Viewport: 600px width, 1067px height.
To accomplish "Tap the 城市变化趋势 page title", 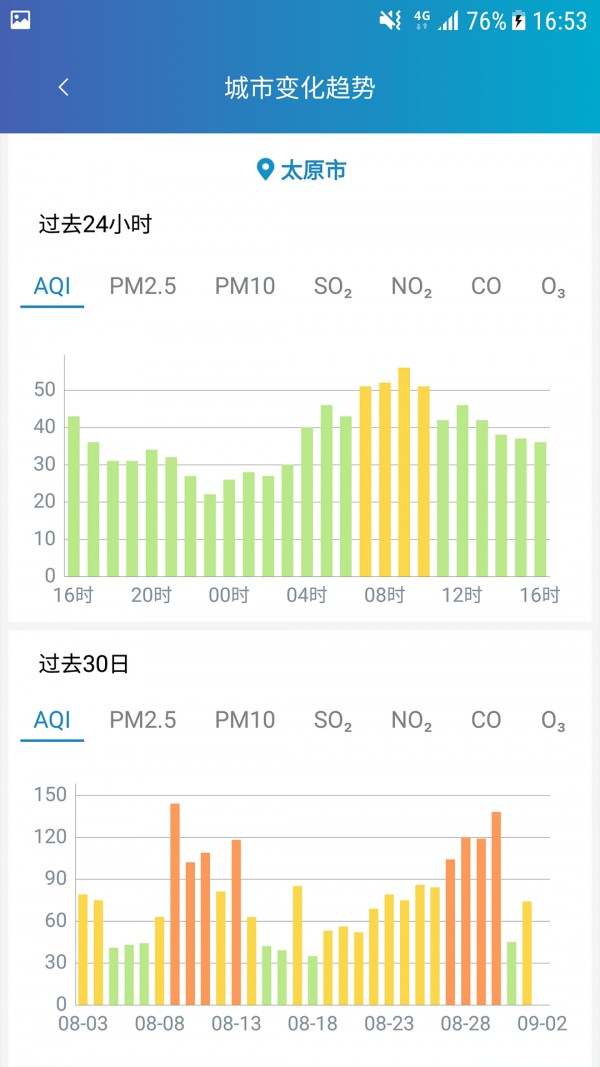I will tap(300, 88).
